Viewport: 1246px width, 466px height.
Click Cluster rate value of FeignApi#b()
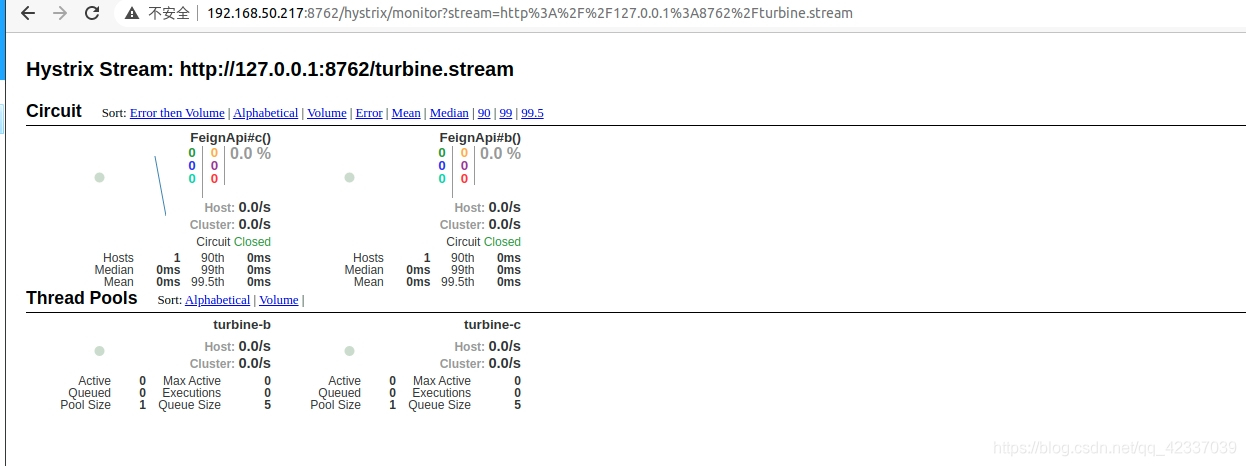coord(504,224)
